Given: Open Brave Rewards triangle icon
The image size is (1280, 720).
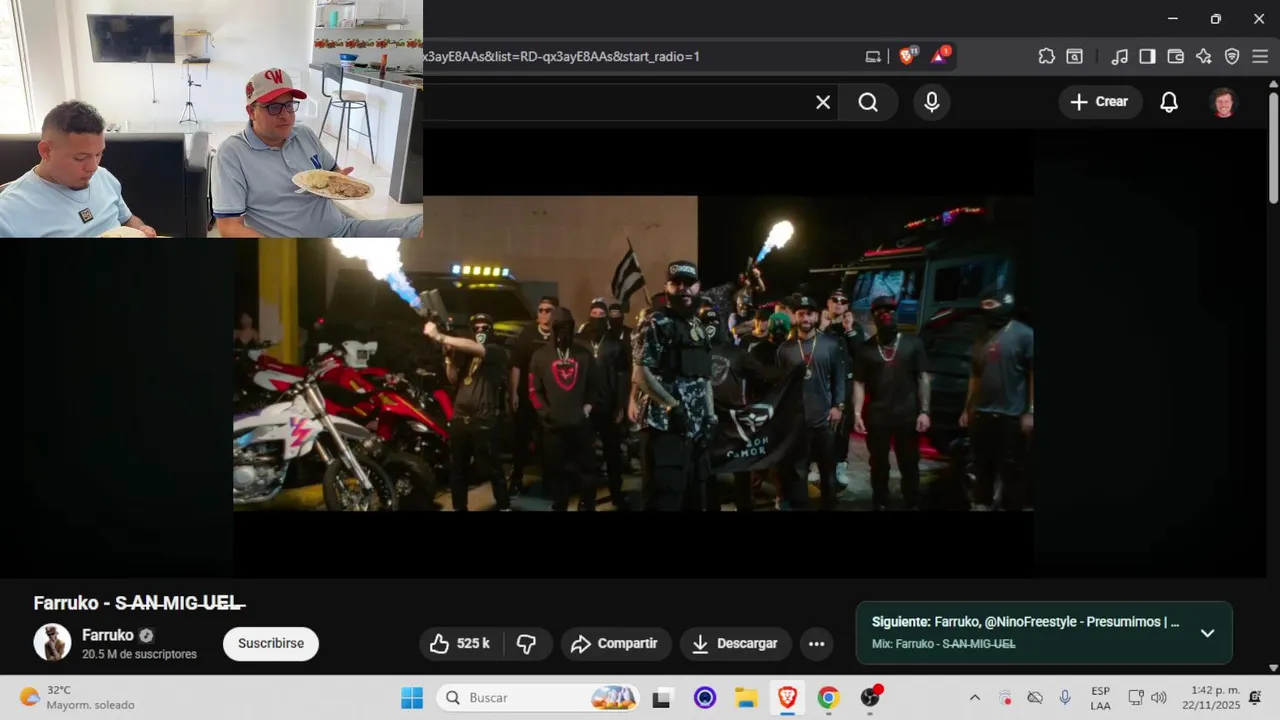Looking at the screenshot, I should coord(940,56).
